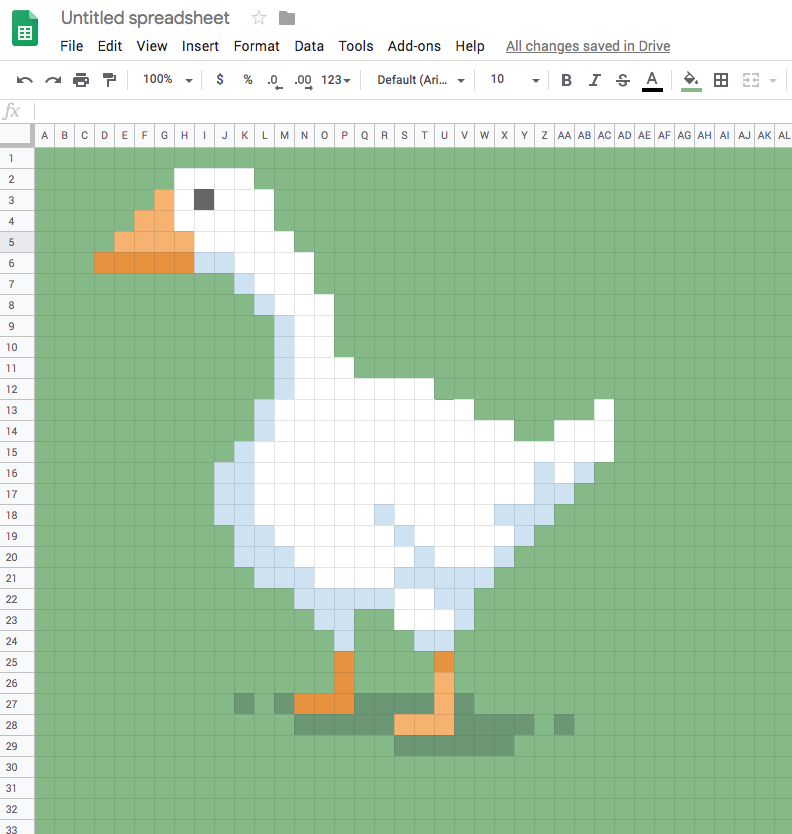Screen dimensions: 792x834
Task: Open the Default (Arial) font dropdown
Action: click(x=420, y=80)
